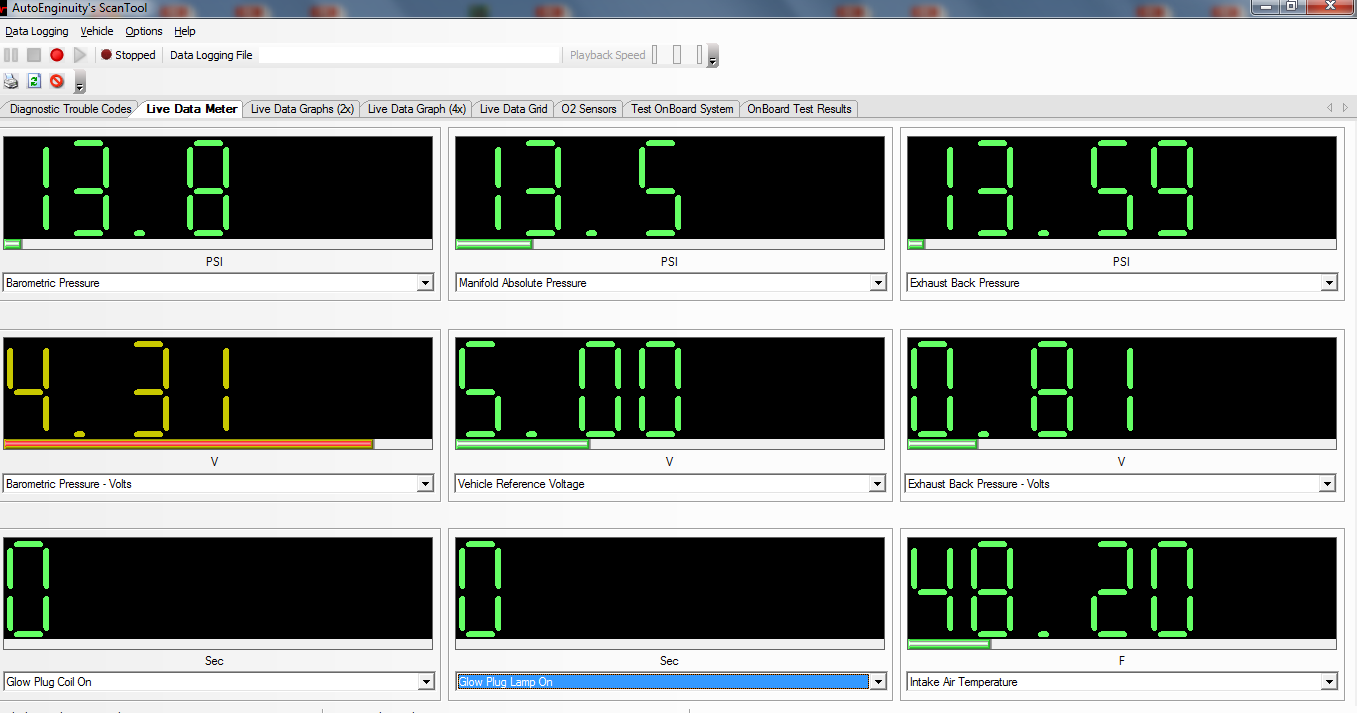Open the Exhaust Back Pressure - Volts dropdown
1357x713 pixels.
click(1327, 484)
